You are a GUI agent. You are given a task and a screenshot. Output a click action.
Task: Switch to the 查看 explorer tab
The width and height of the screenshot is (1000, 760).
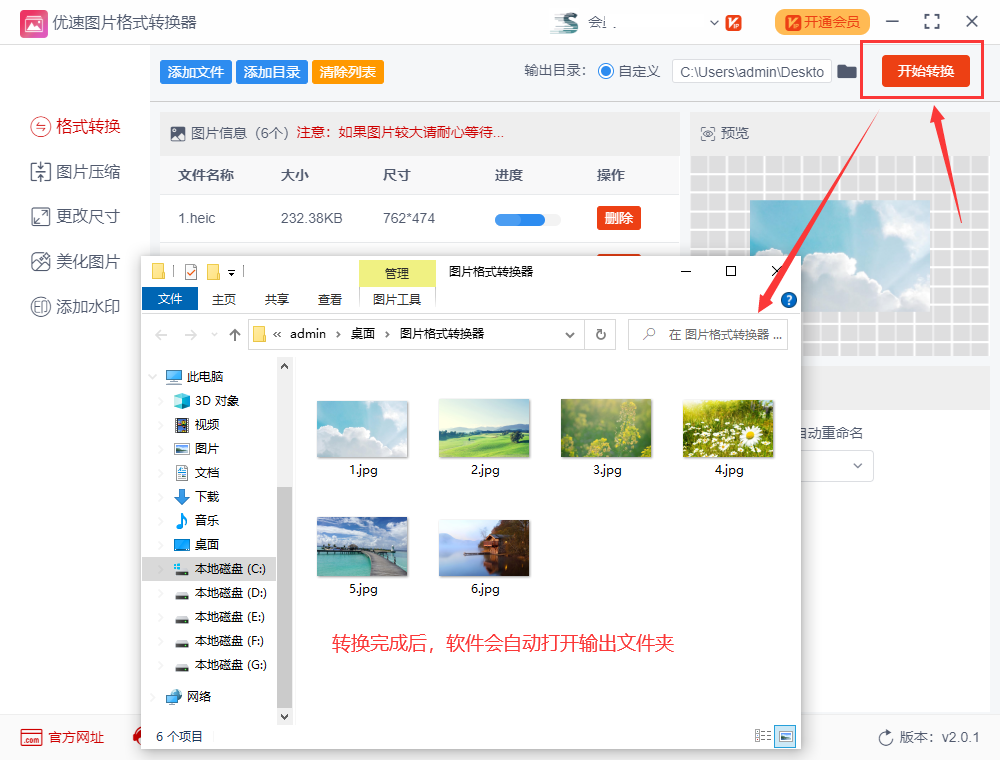click(330, 298)
